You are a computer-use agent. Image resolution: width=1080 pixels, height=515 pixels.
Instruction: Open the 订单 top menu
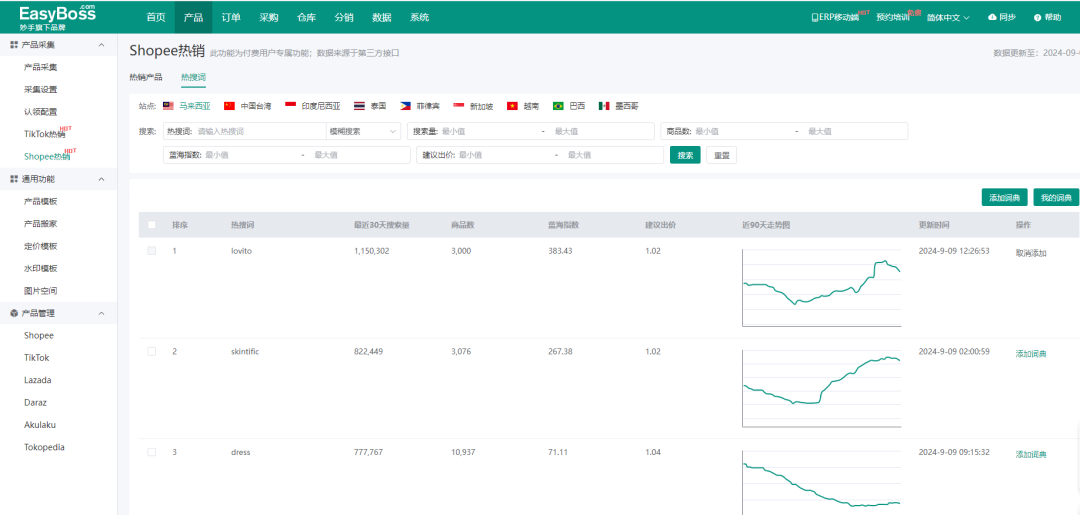point(231,17)
